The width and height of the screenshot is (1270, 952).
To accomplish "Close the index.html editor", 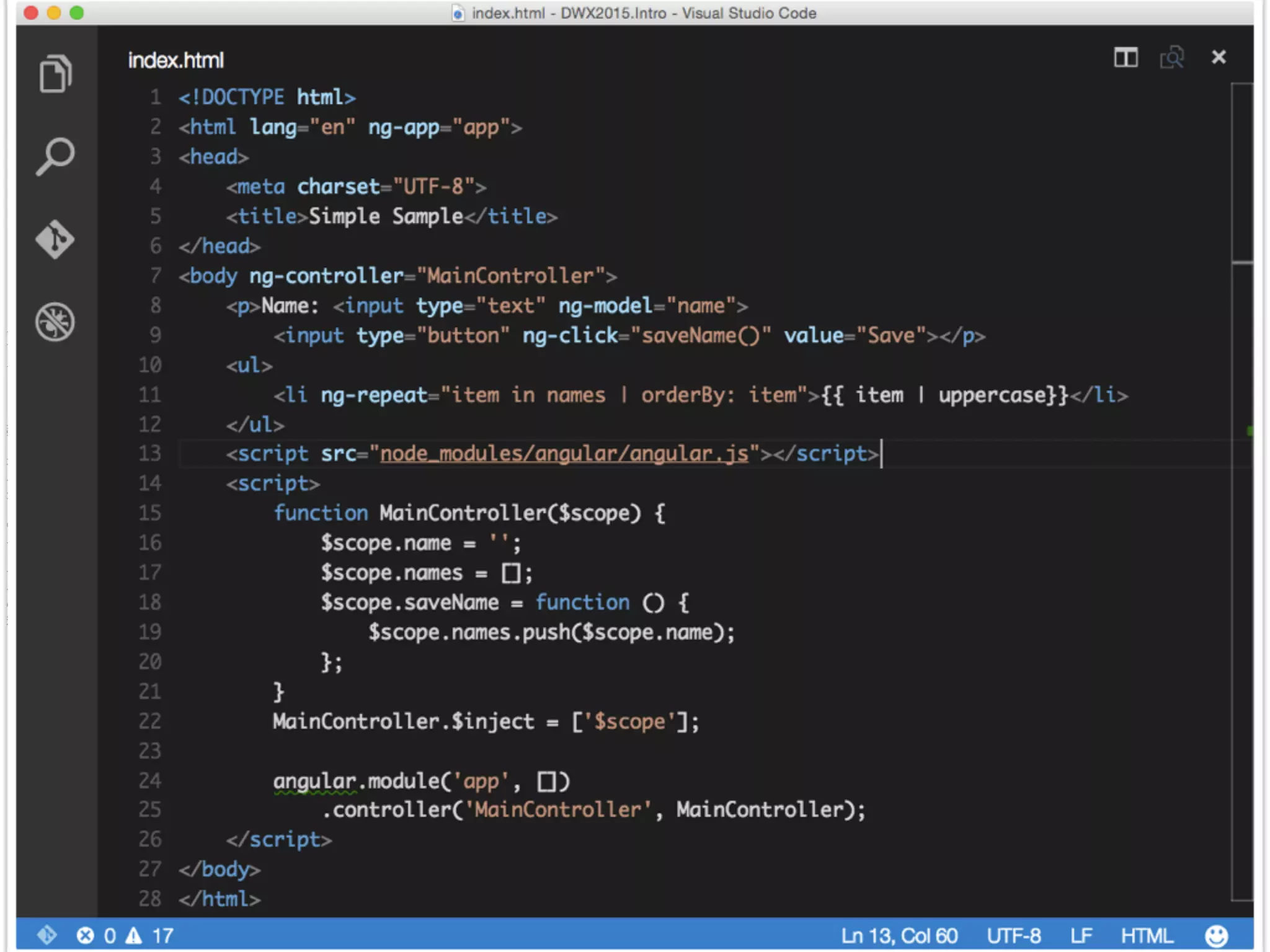I will tap(1219, 58).
